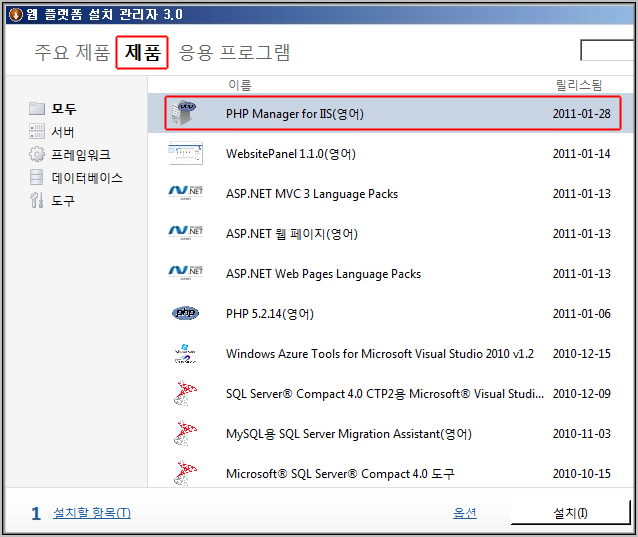Click the ASP.NET MVC 3 Language Packs icon
This screenshot has width=638, height=537.
186,192
